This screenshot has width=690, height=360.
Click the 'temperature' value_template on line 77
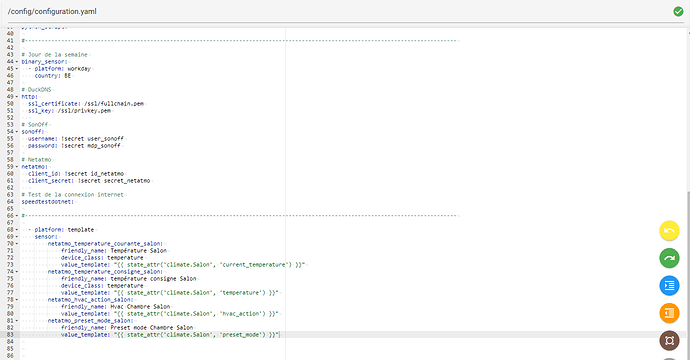coord(170,293)
